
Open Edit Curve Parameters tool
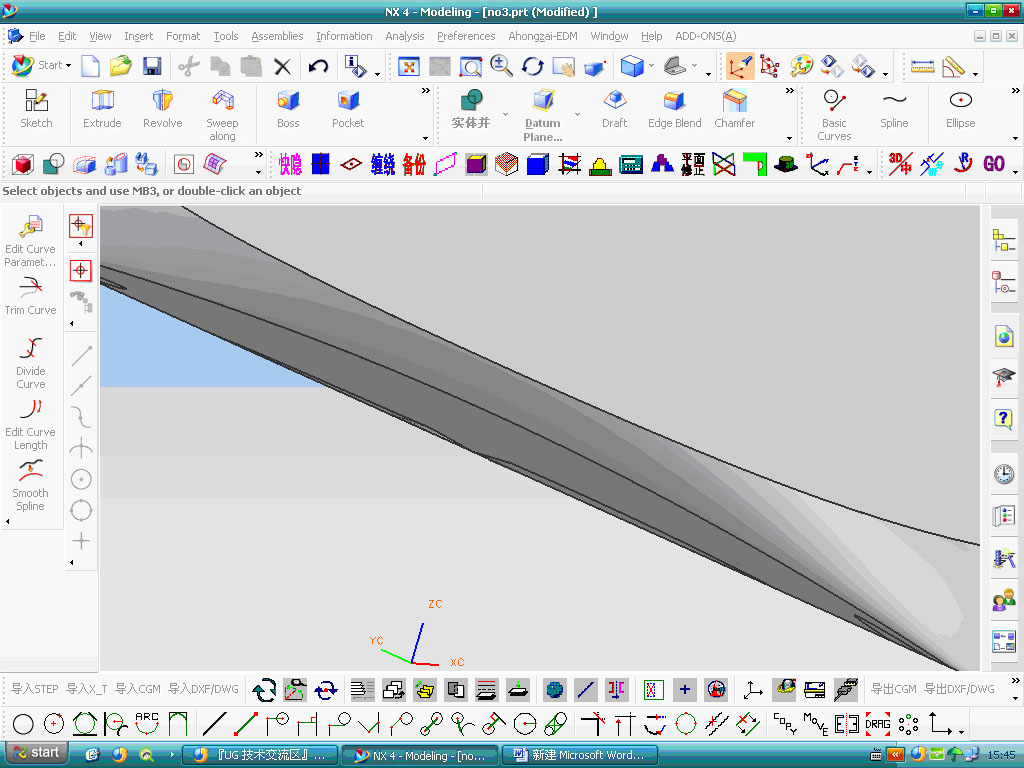(30, 242)
